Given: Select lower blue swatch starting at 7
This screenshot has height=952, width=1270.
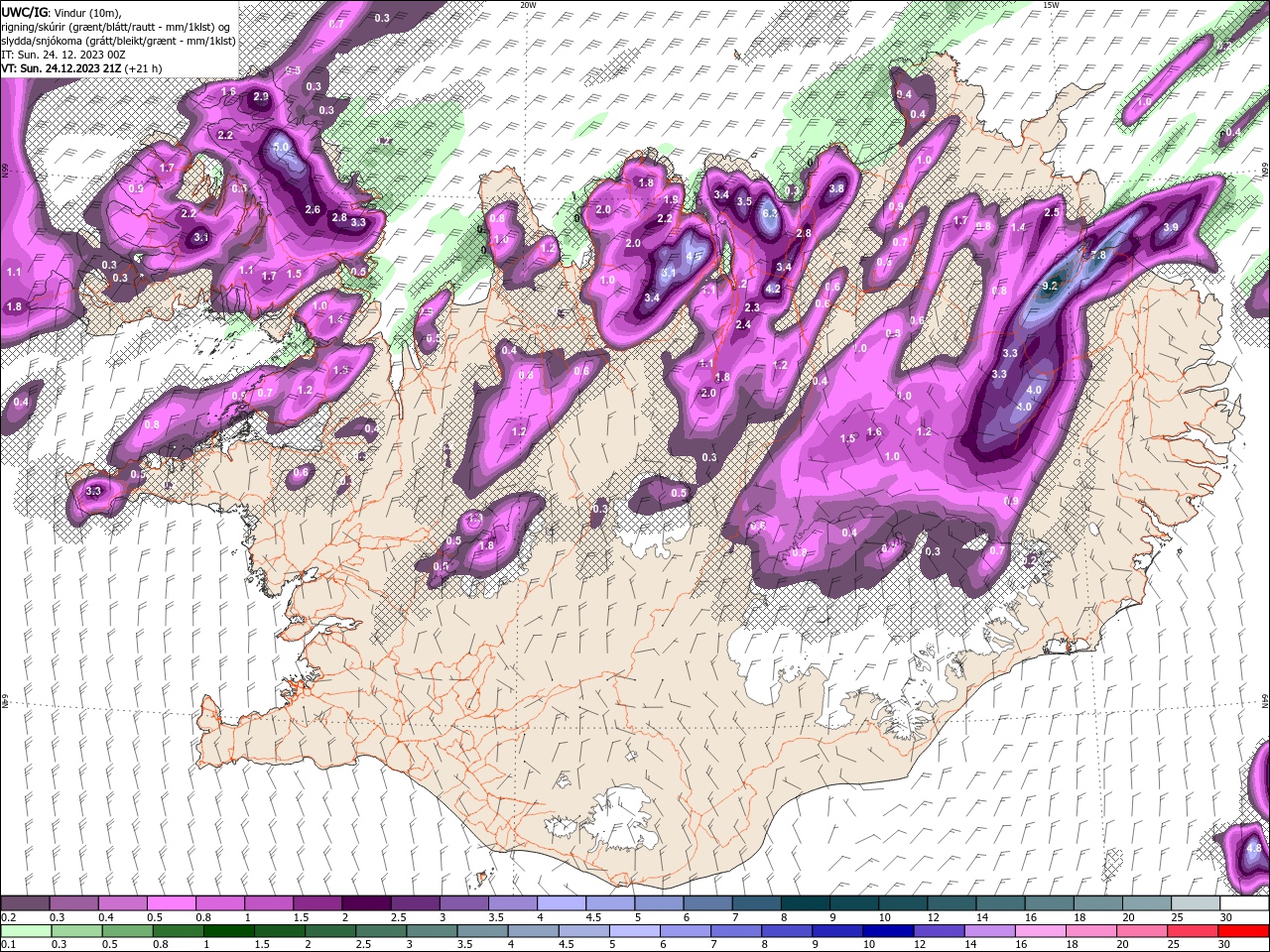Looking at the screenshot, I should click(737, 931).
